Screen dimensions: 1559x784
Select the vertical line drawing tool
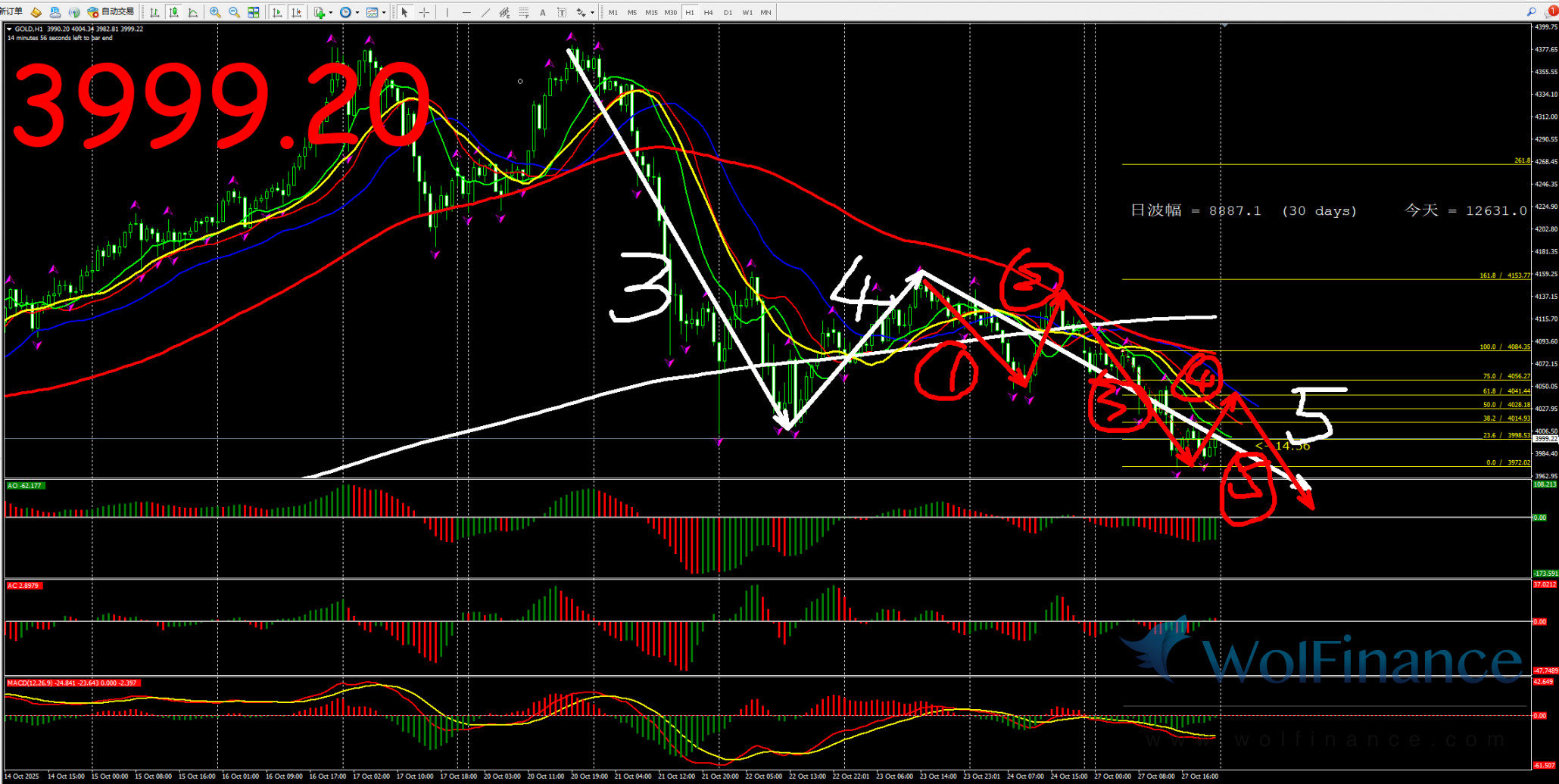447,12
